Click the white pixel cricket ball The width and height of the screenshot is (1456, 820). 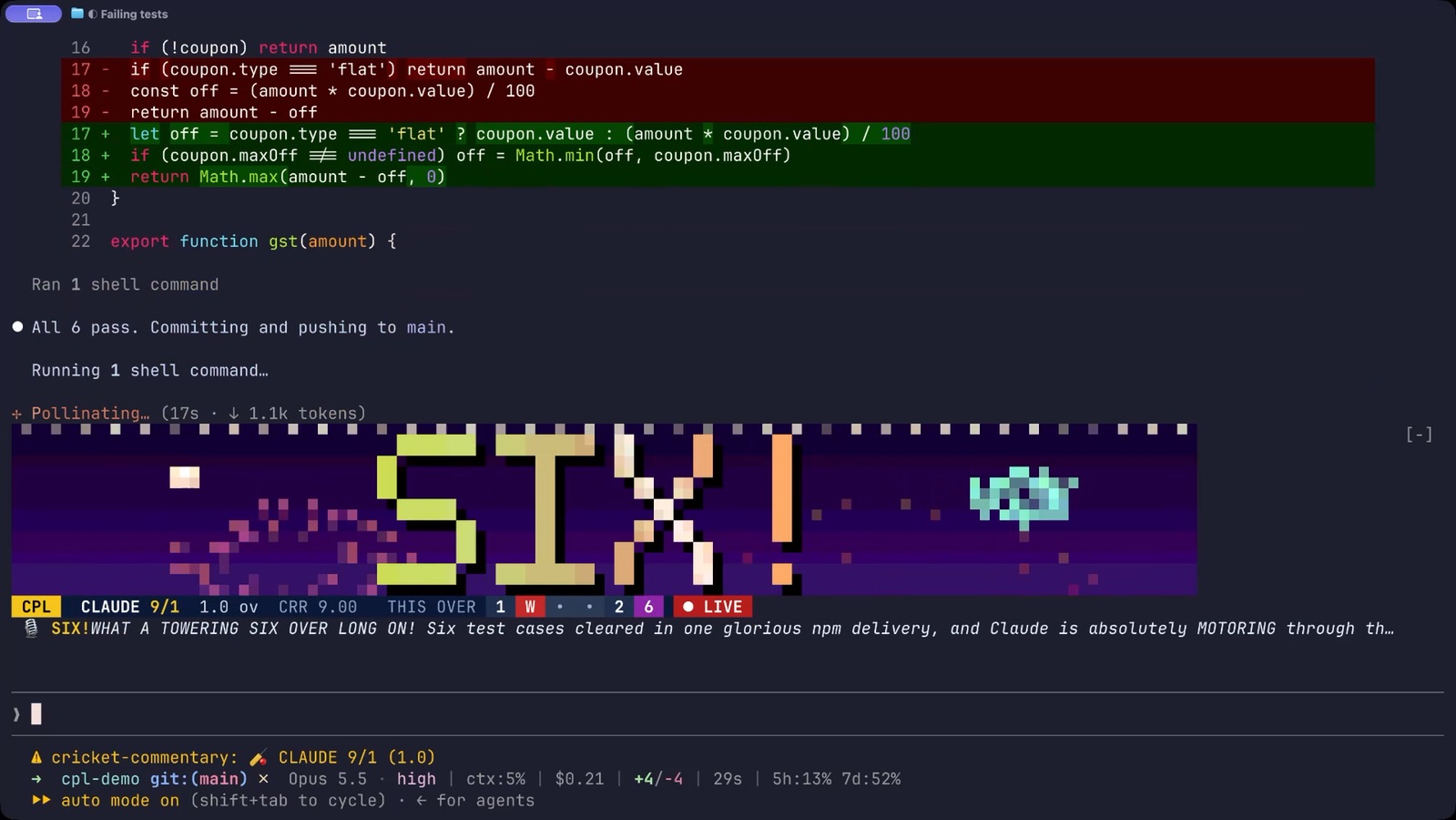184,477
